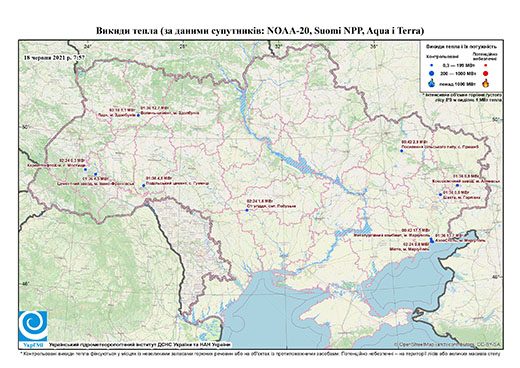Click the 'Подільський цемент, с. Гуменці' label

(x=178, y=183)
